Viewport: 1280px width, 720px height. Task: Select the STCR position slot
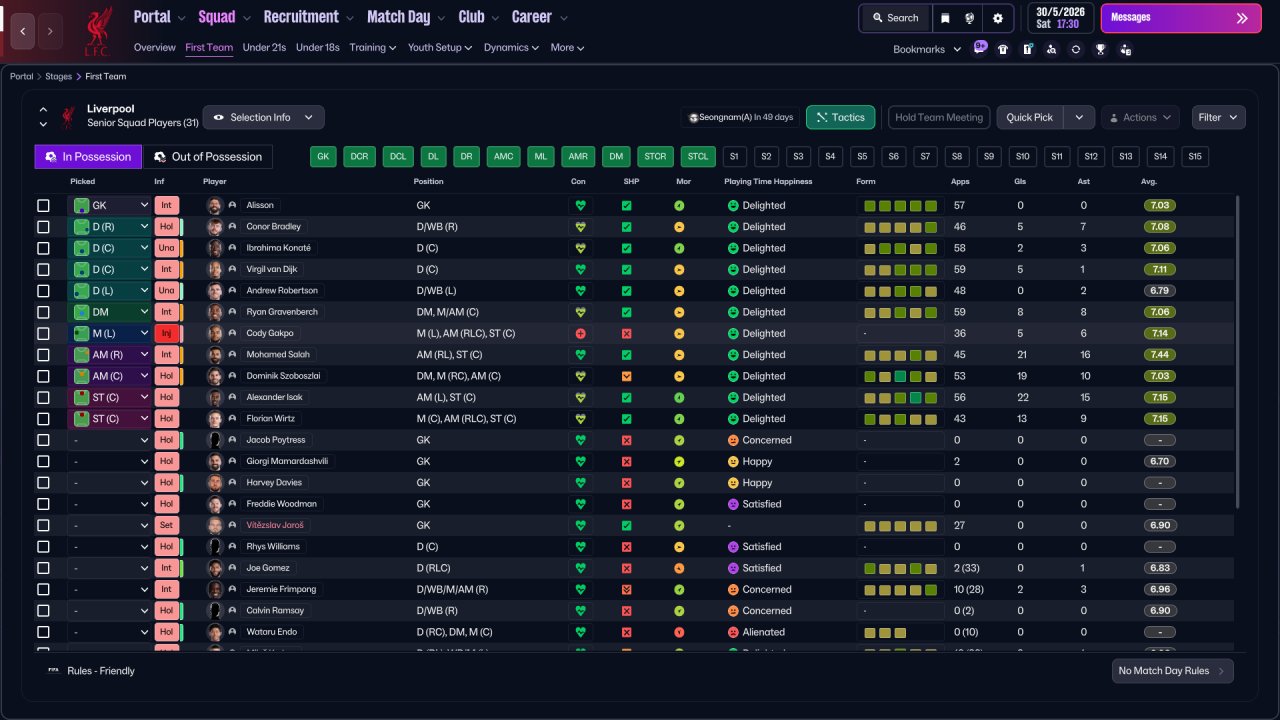point(655,157)
